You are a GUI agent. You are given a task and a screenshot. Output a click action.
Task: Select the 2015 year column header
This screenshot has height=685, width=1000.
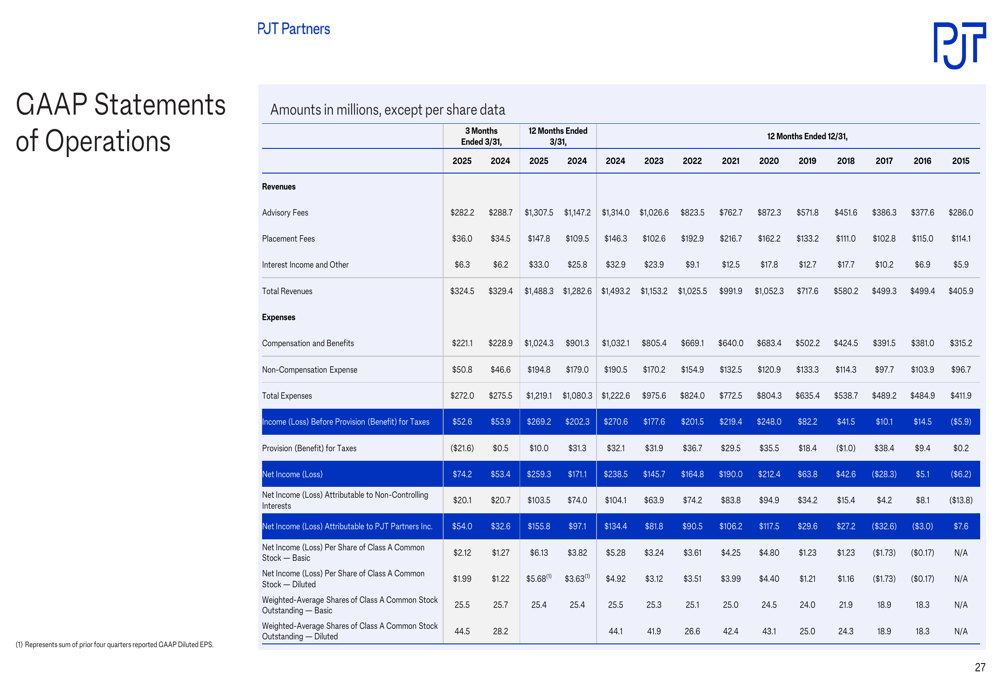[960, 161]
